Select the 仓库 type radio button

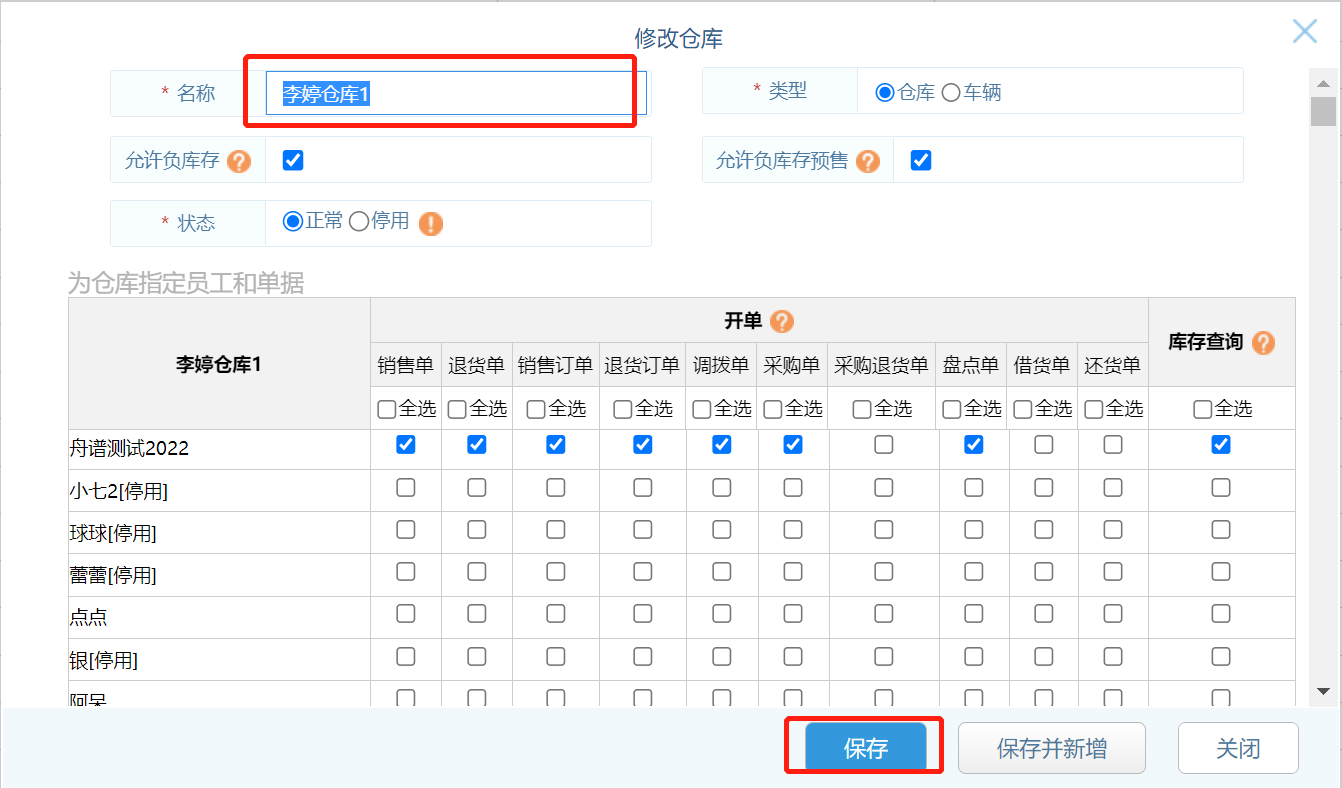(x=884, y=93)
